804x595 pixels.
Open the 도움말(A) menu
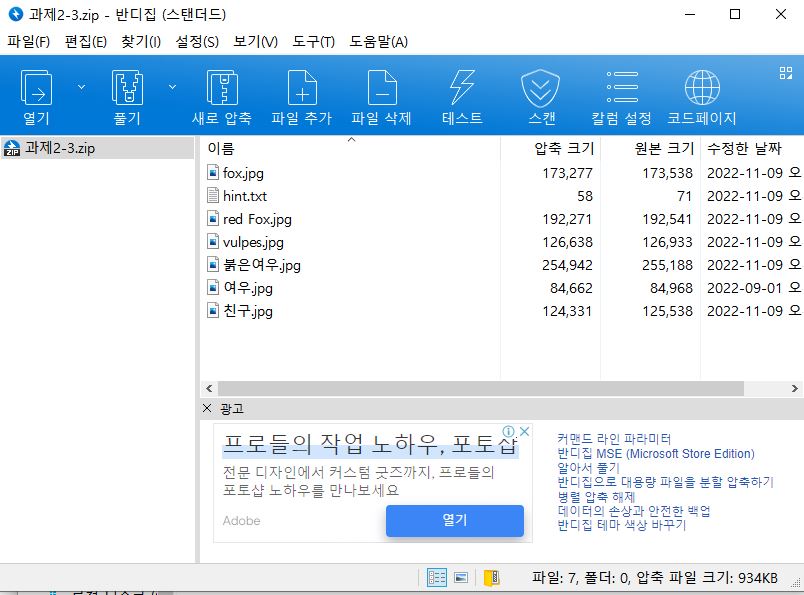tap(378, 42)
